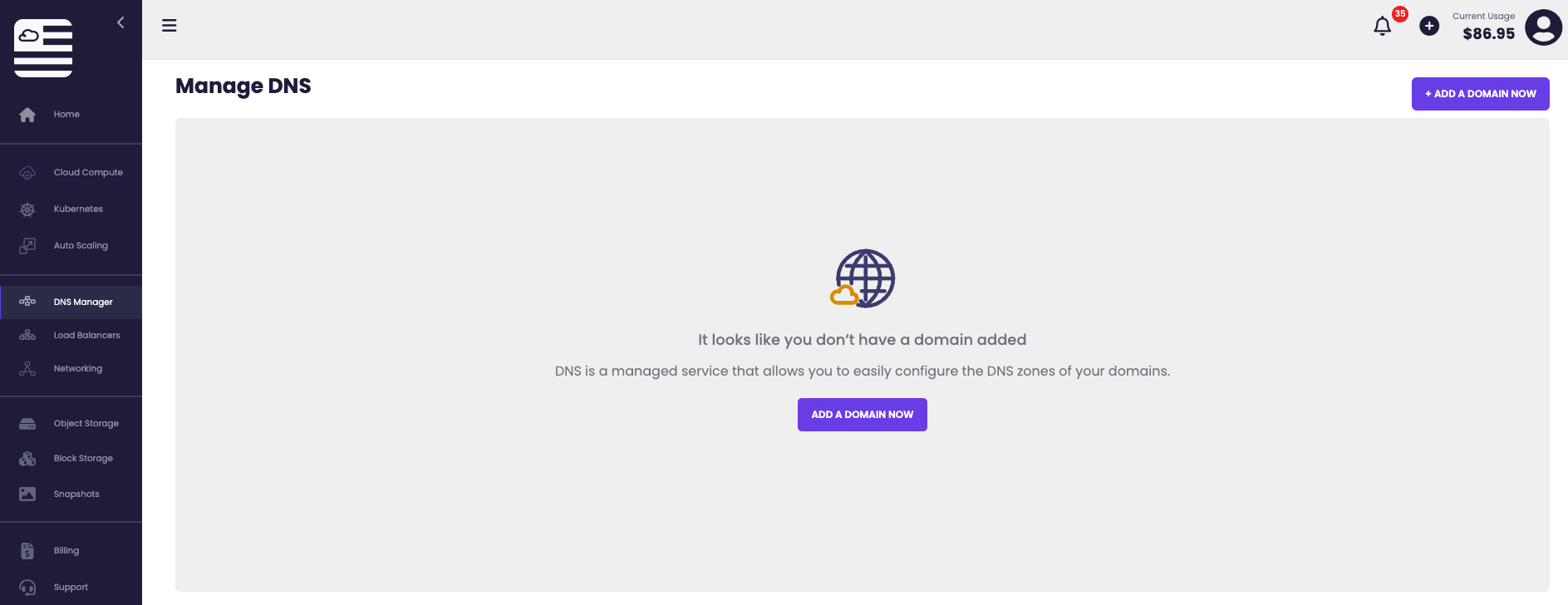Go to Load Balancers section

pos(86,336)
